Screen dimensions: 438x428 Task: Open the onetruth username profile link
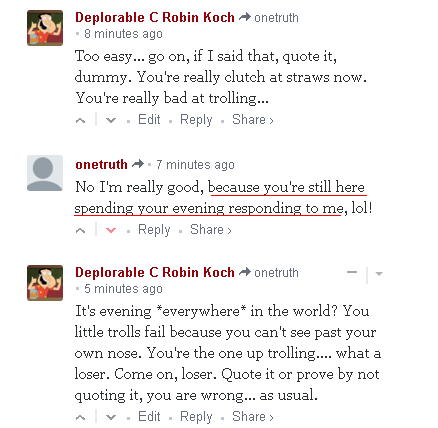coord(101,165)
